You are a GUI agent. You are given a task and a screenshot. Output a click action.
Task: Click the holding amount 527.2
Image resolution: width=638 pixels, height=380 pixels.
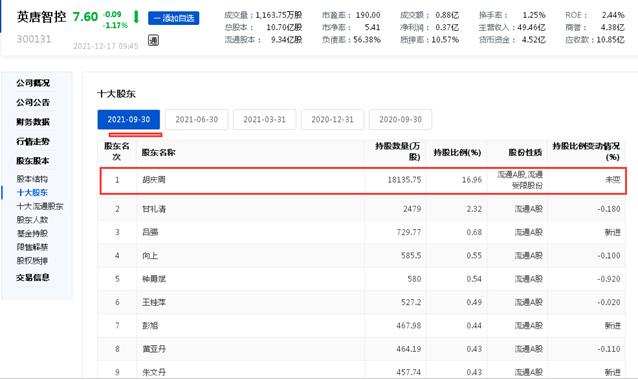click(411, 303)
